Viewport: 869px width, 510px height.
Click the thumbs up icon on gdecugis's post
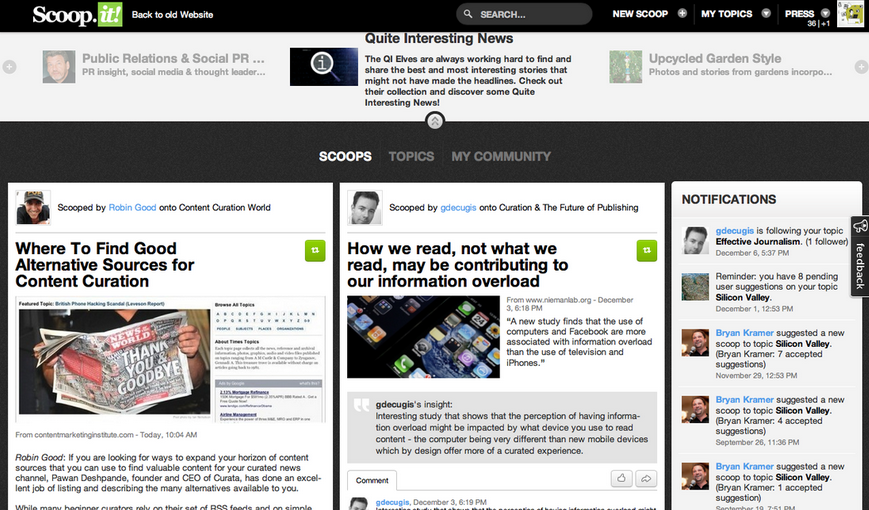pyautogui.click(x=622, y=479)
